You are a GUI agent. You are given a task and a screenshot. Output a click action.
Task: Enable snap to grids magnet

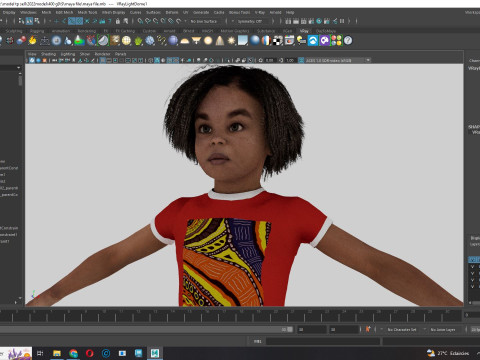140,21
